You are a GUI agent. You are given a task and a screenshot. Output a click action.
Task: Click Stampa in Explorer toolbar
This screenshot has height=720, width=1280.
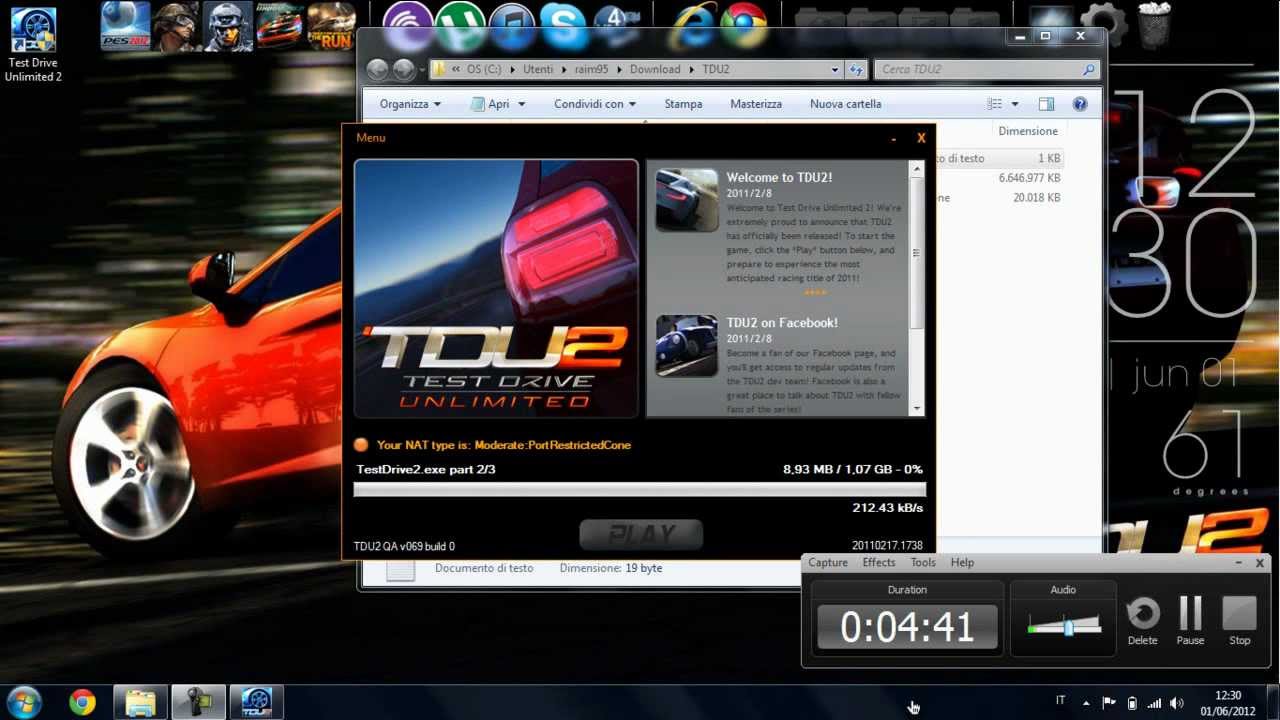[683, 104]
